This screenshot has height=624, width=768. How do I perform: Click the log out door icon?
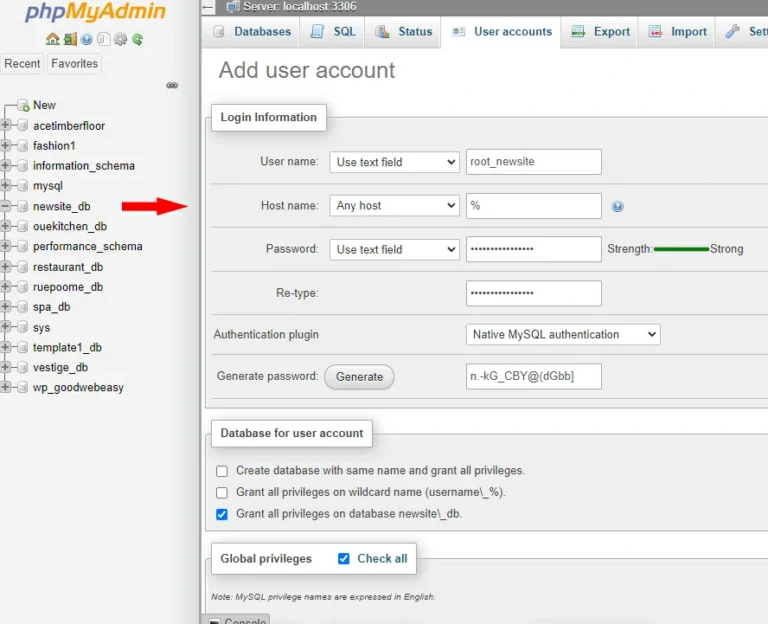point(70,39)
